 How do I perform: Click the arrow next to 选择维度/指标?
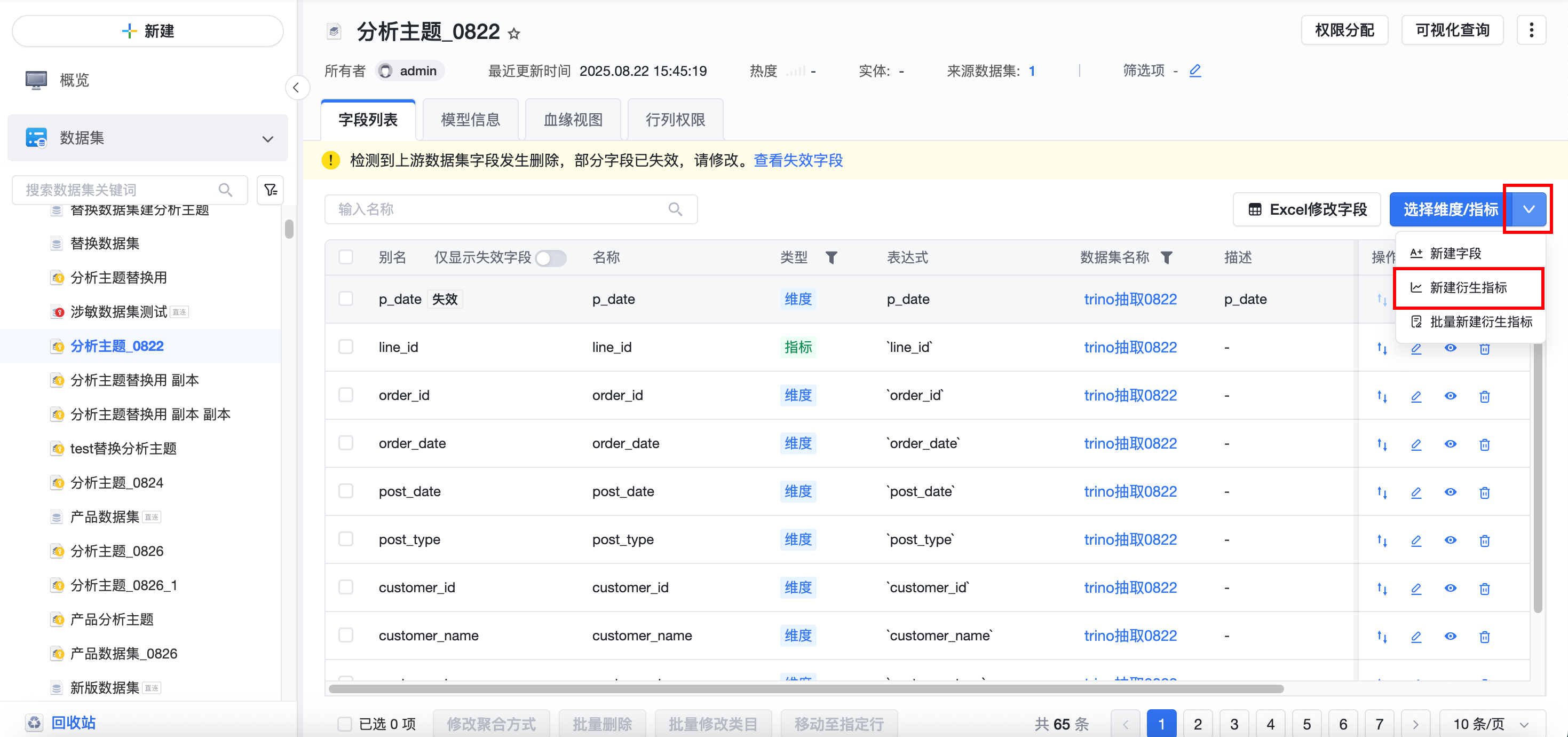1528,209
